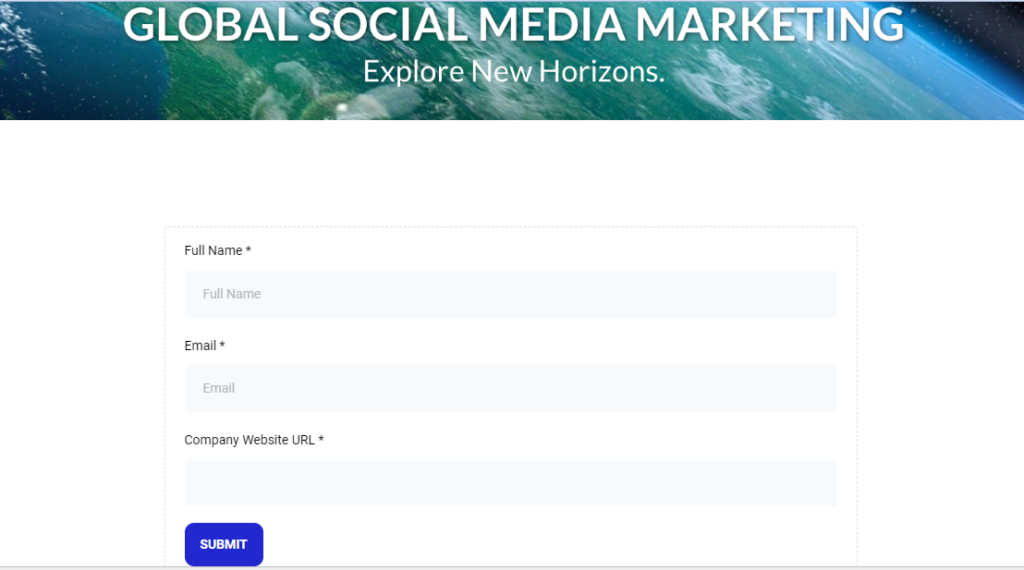Click the asterisk beside the Full Name label
Viewport: 1024px width, 570px height.
248,250
